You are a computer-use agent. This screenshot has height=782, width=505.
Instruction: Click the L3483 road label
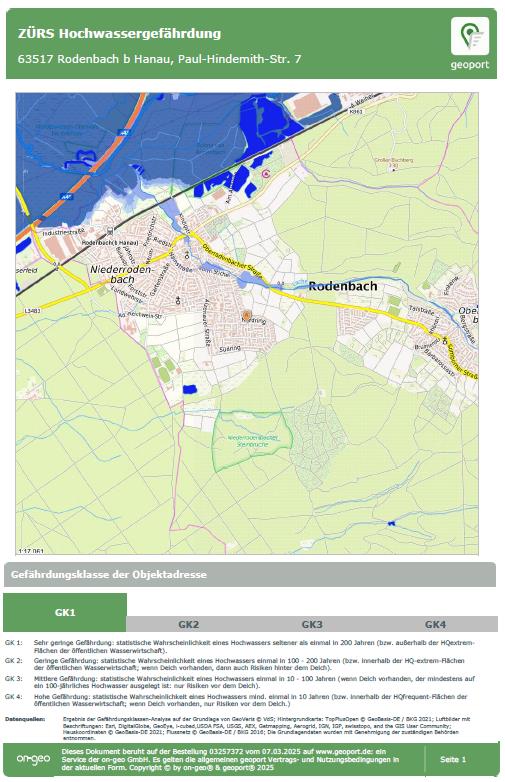click(x=31, y=311)
